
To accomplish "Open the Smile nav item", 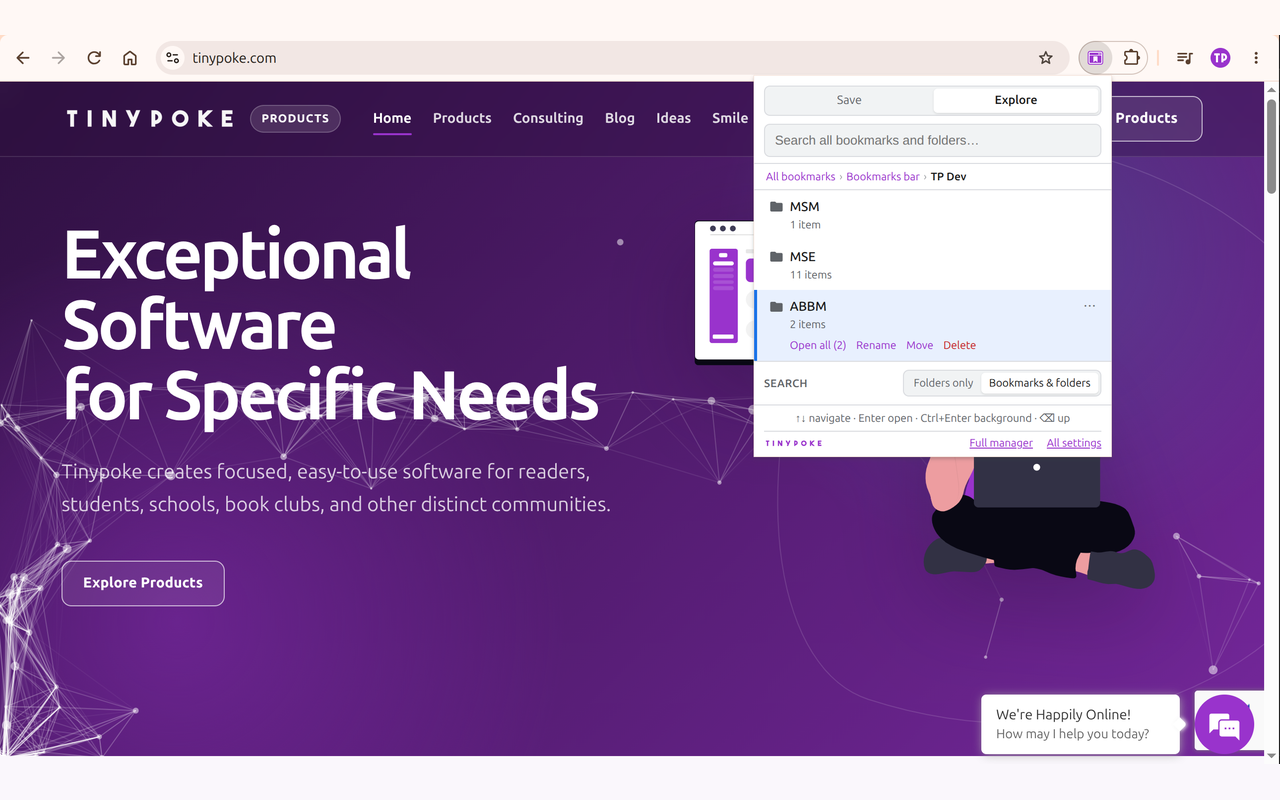I will pos(730,118).
